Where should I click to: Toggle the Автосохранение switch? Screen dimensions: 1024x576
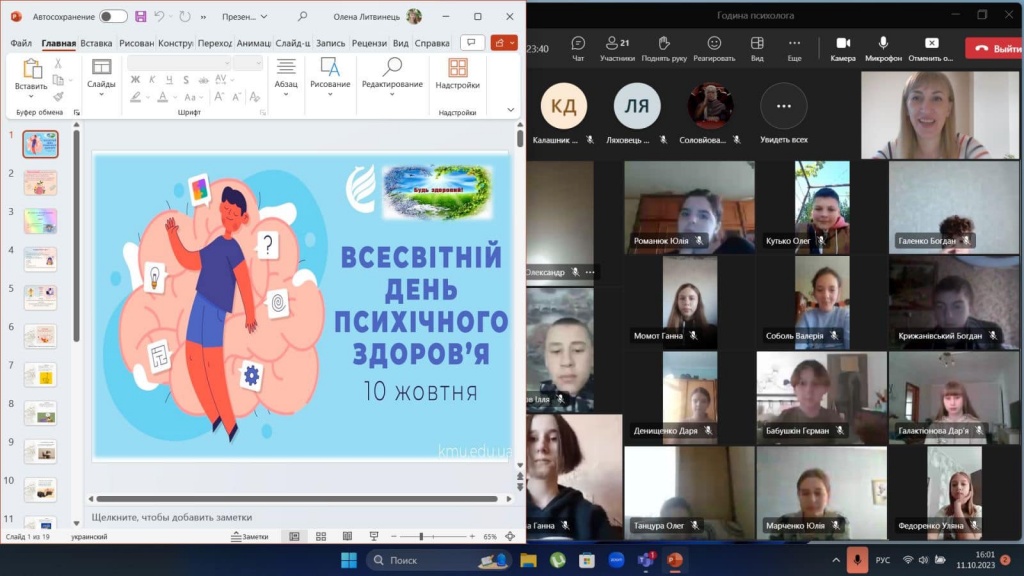(113, 17)
